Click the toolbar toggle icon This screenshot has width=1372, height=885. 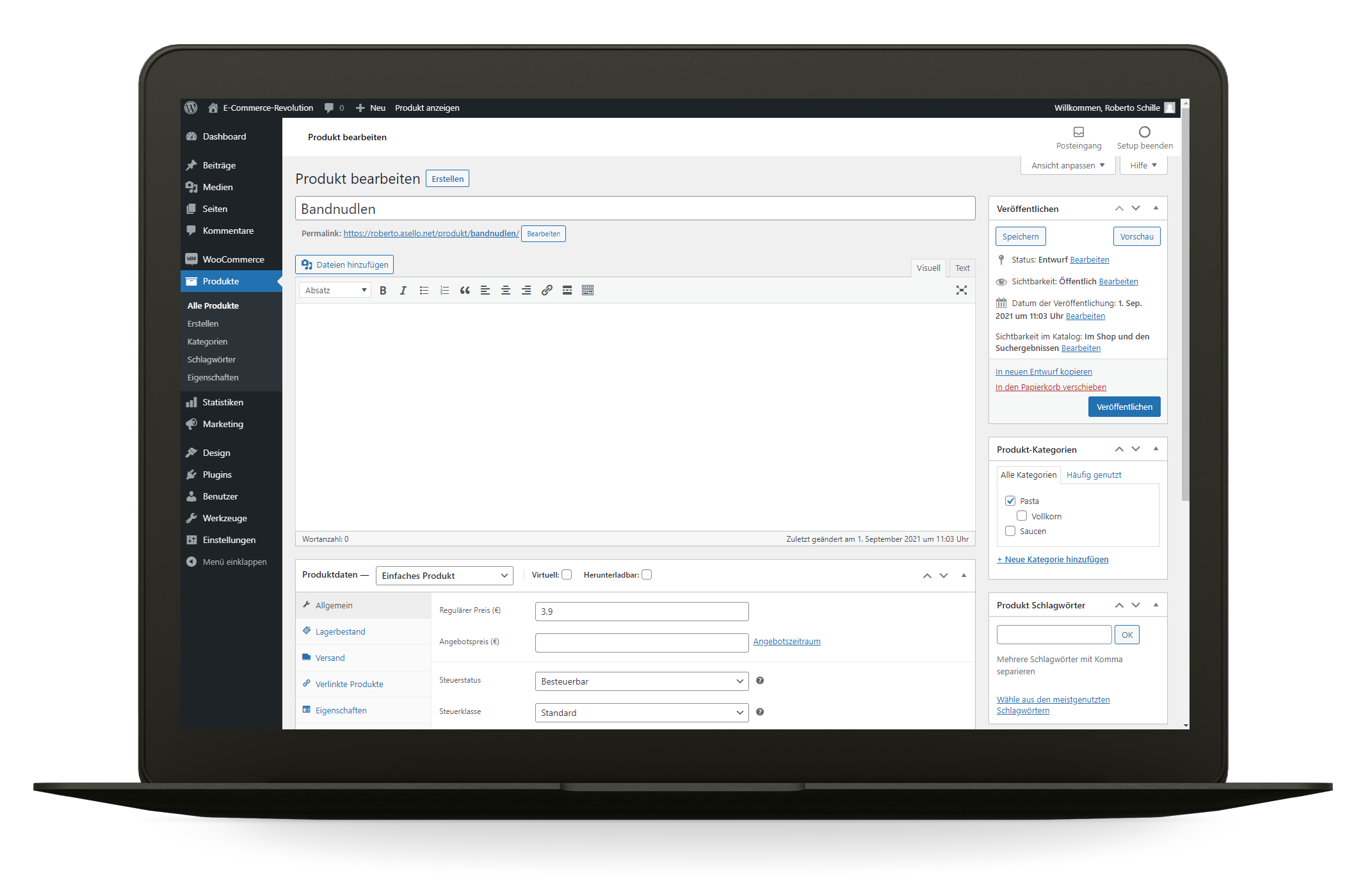(587, 291)
